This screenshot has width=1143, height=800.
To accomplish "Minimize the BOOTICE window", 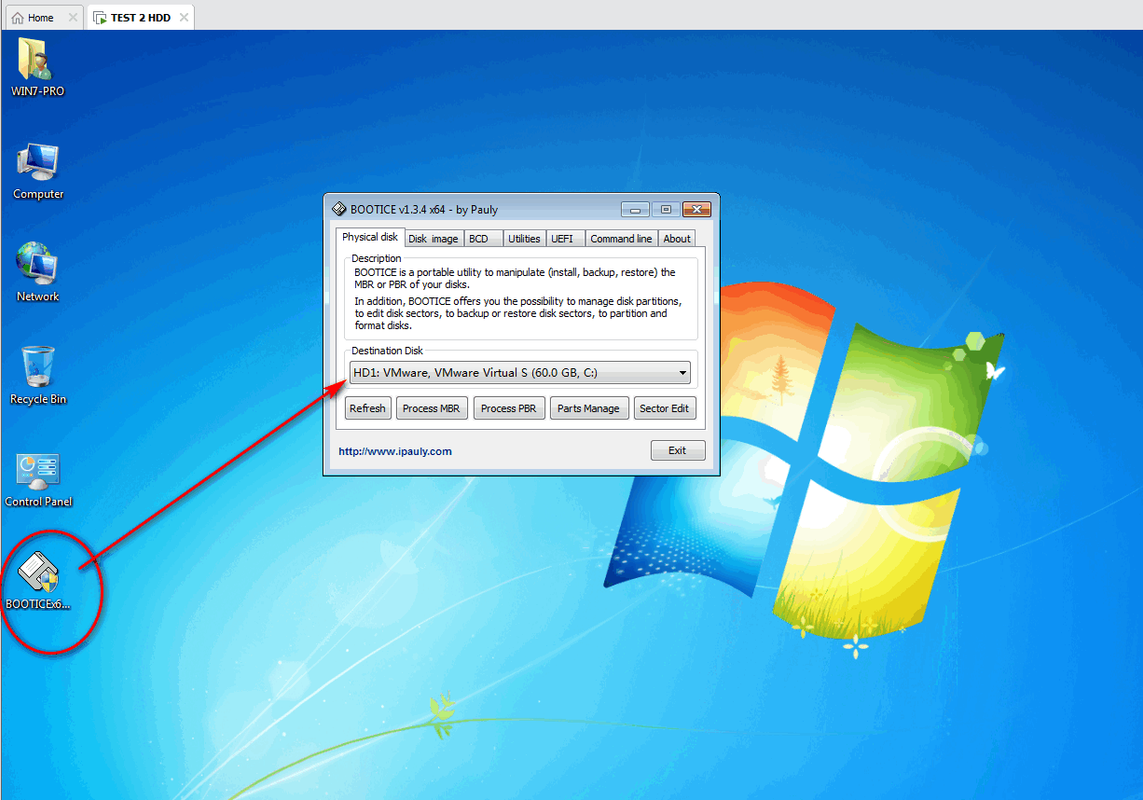I will tap(635, 209).
